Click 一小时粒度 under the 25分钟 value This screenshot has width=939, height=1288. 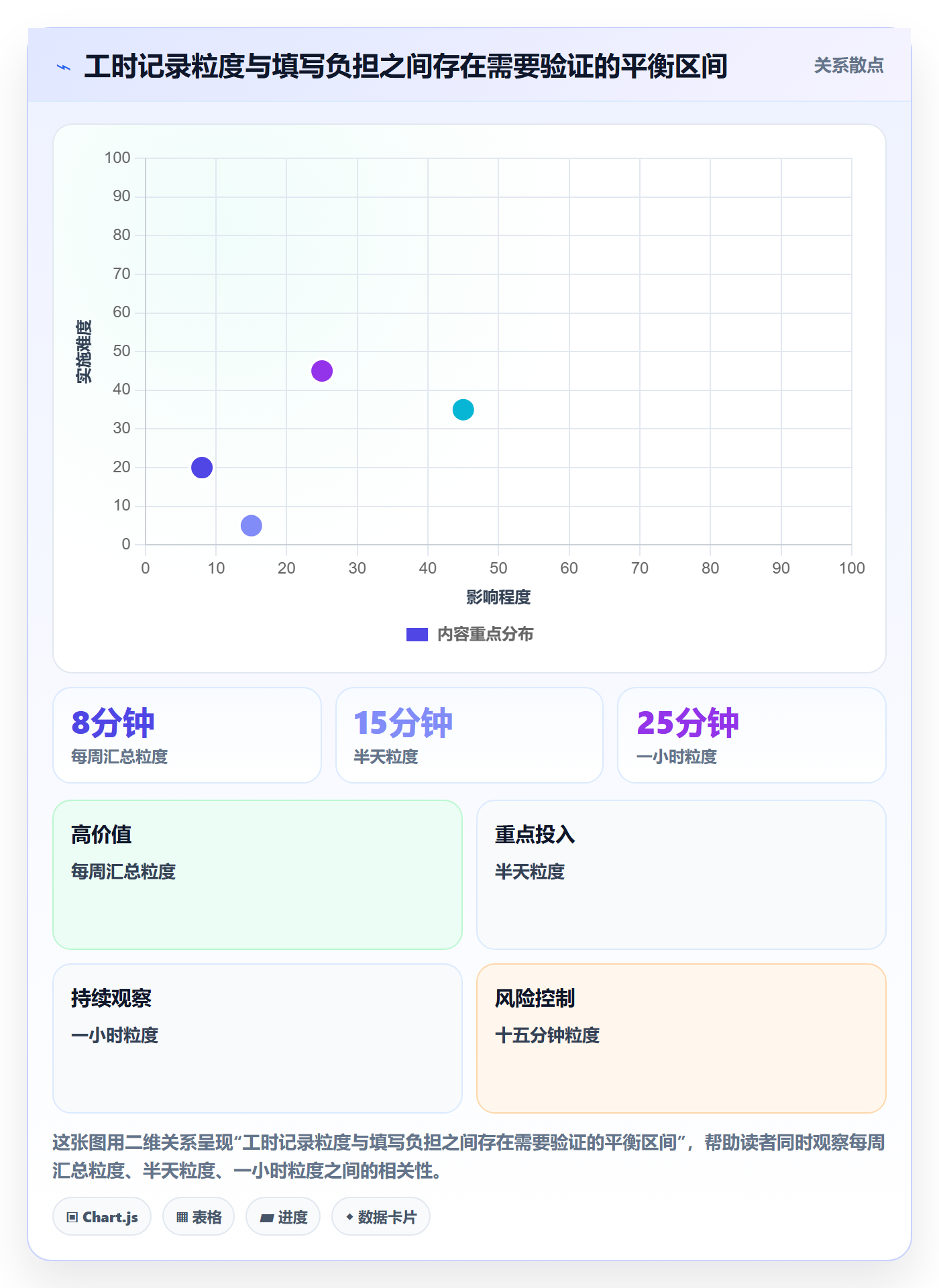pos(677,757)
